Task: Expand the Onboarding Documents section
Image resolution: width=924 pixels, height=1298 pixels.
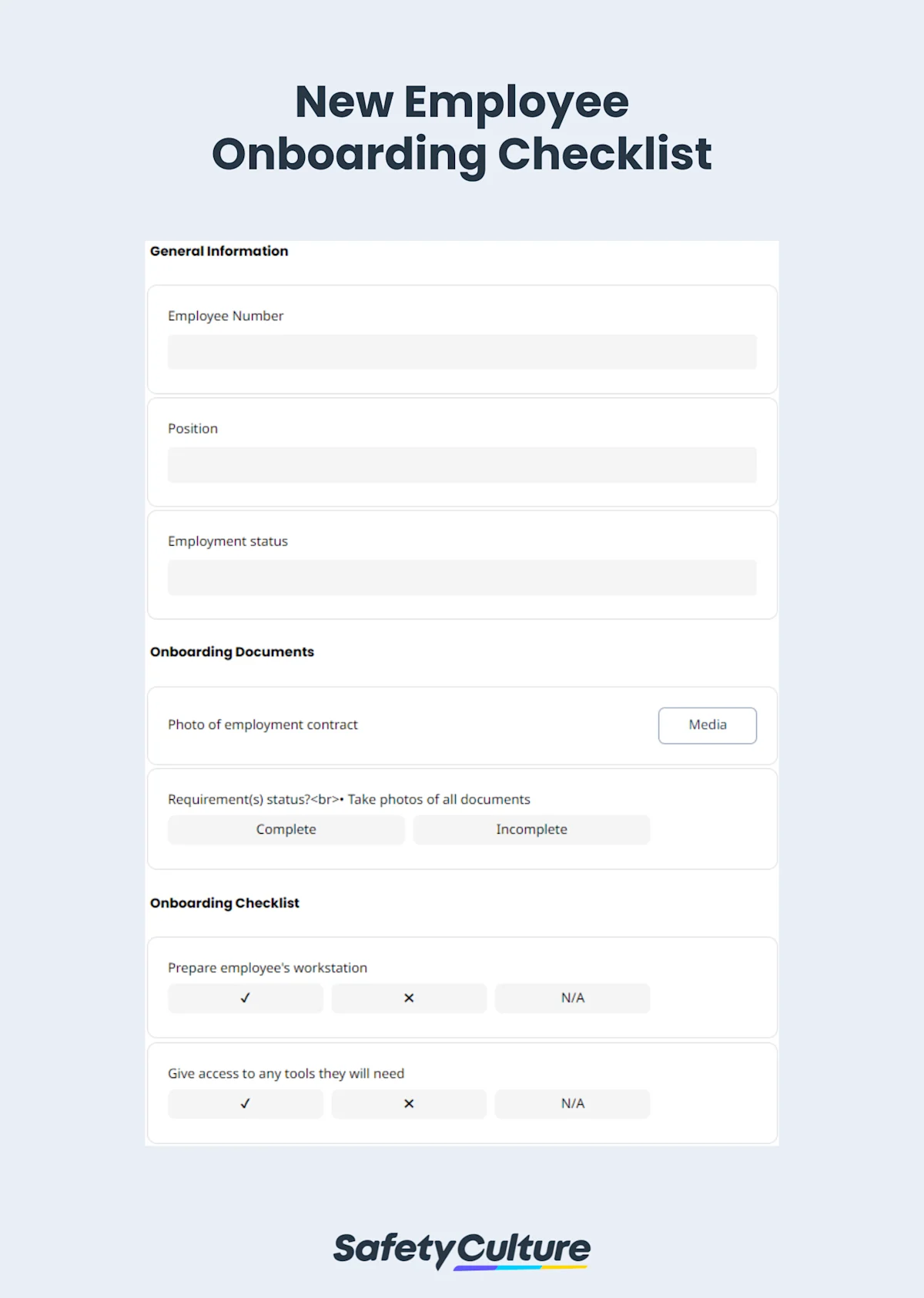Action: click(x=232, y=651)
